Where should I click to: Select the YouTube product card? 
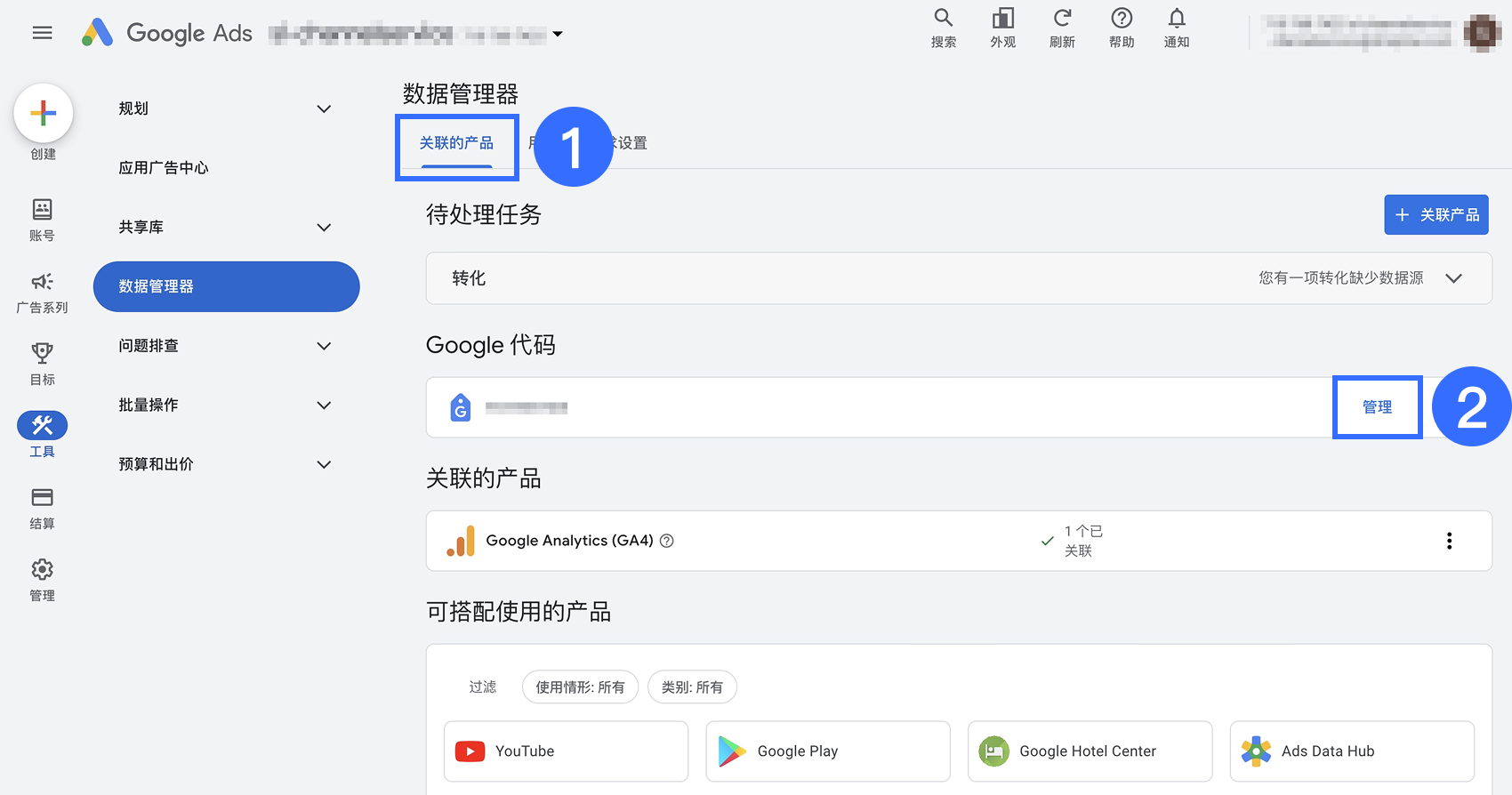[566, 751]
